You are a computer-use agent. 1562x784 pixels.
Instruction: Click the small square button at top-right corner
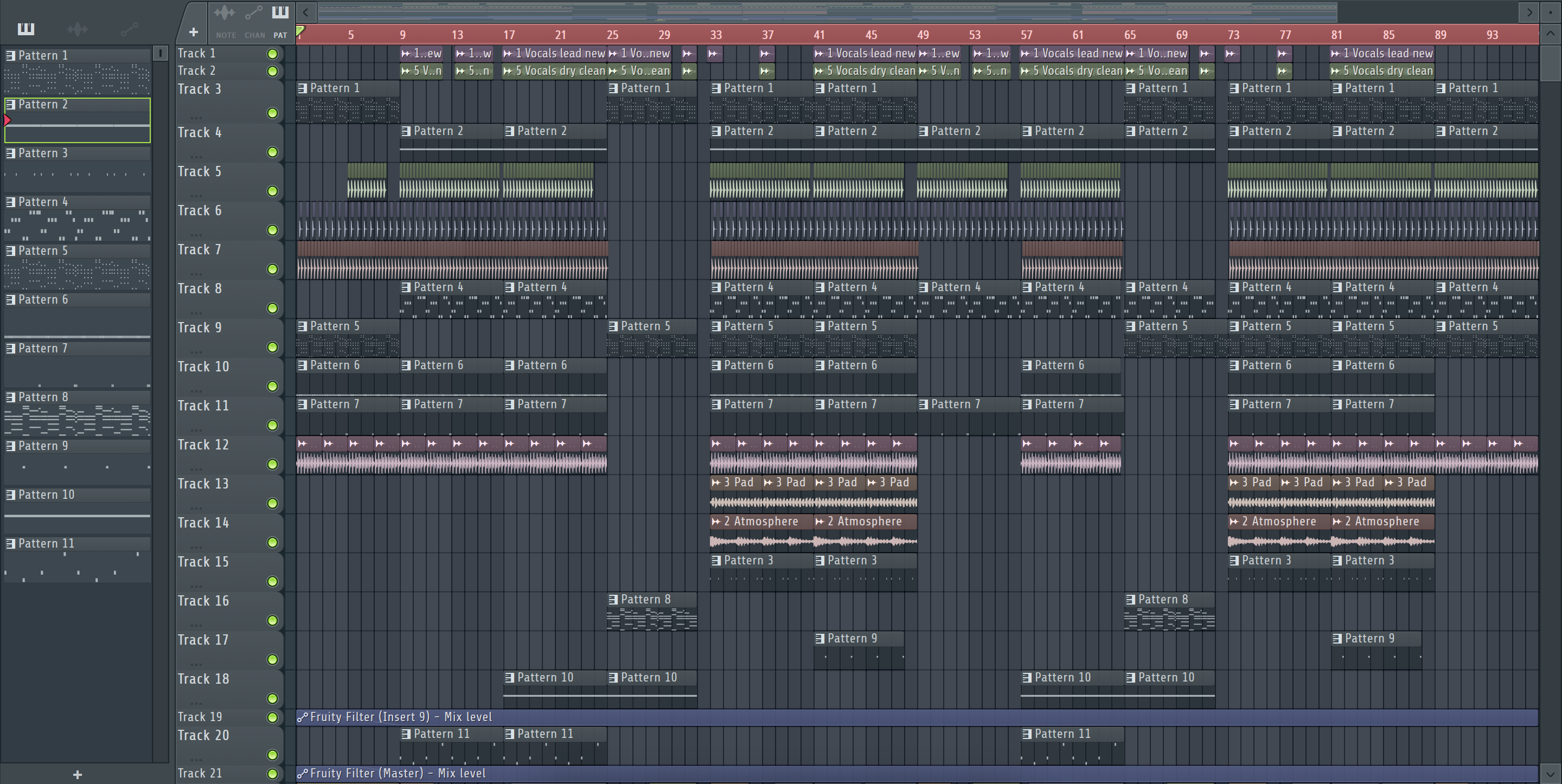(1550, 11)
